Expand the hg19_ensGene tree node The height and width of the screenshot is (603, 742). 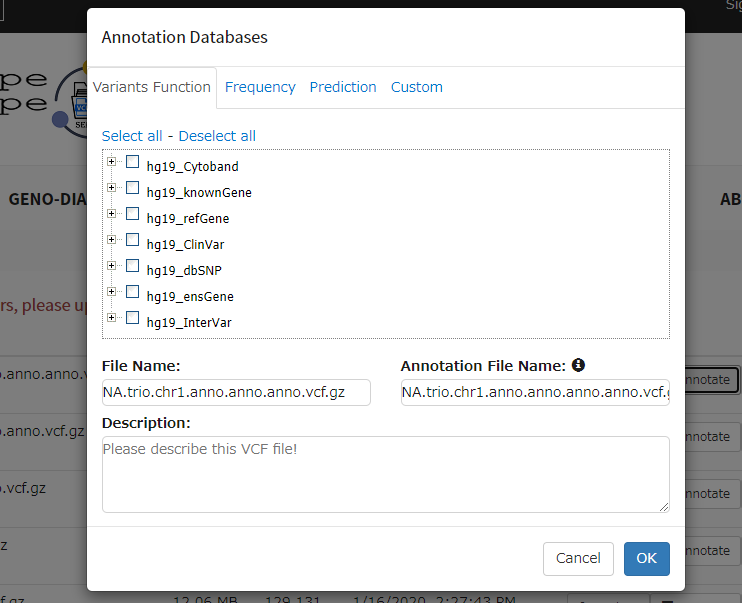pos(112,292)
